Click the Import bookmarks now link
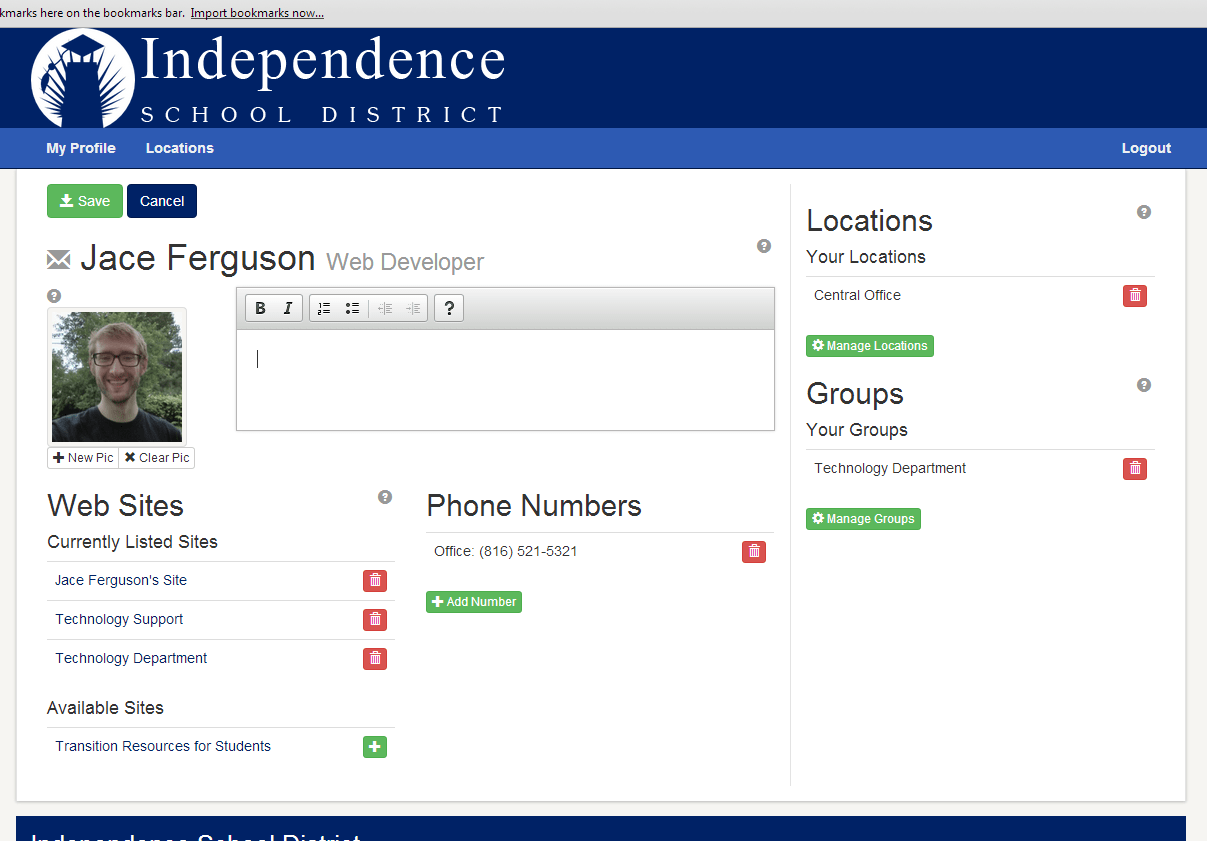The height and width of the screenshot is (841, 1207). [257, 13]
